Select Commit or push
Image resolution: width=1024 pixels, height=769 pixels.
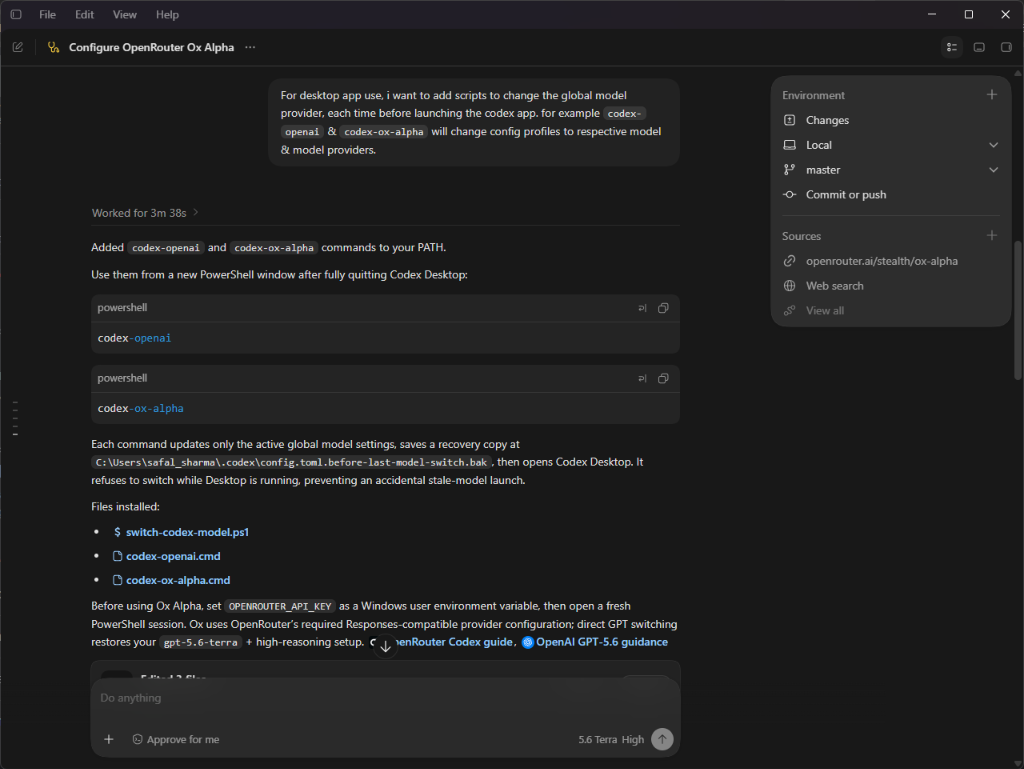890,195
